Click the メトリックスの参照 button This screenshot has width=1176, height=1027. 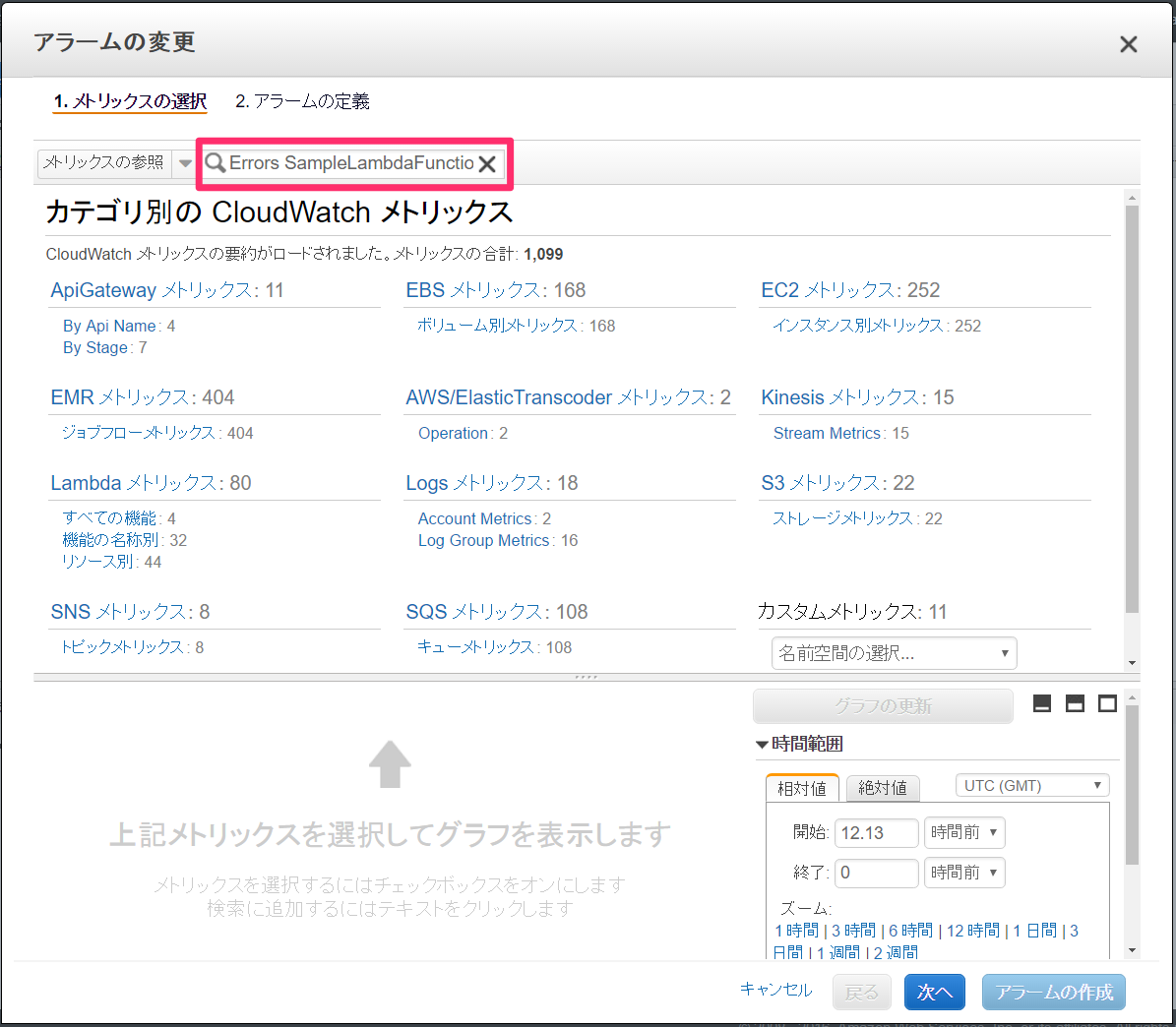(x=104, y=163)
